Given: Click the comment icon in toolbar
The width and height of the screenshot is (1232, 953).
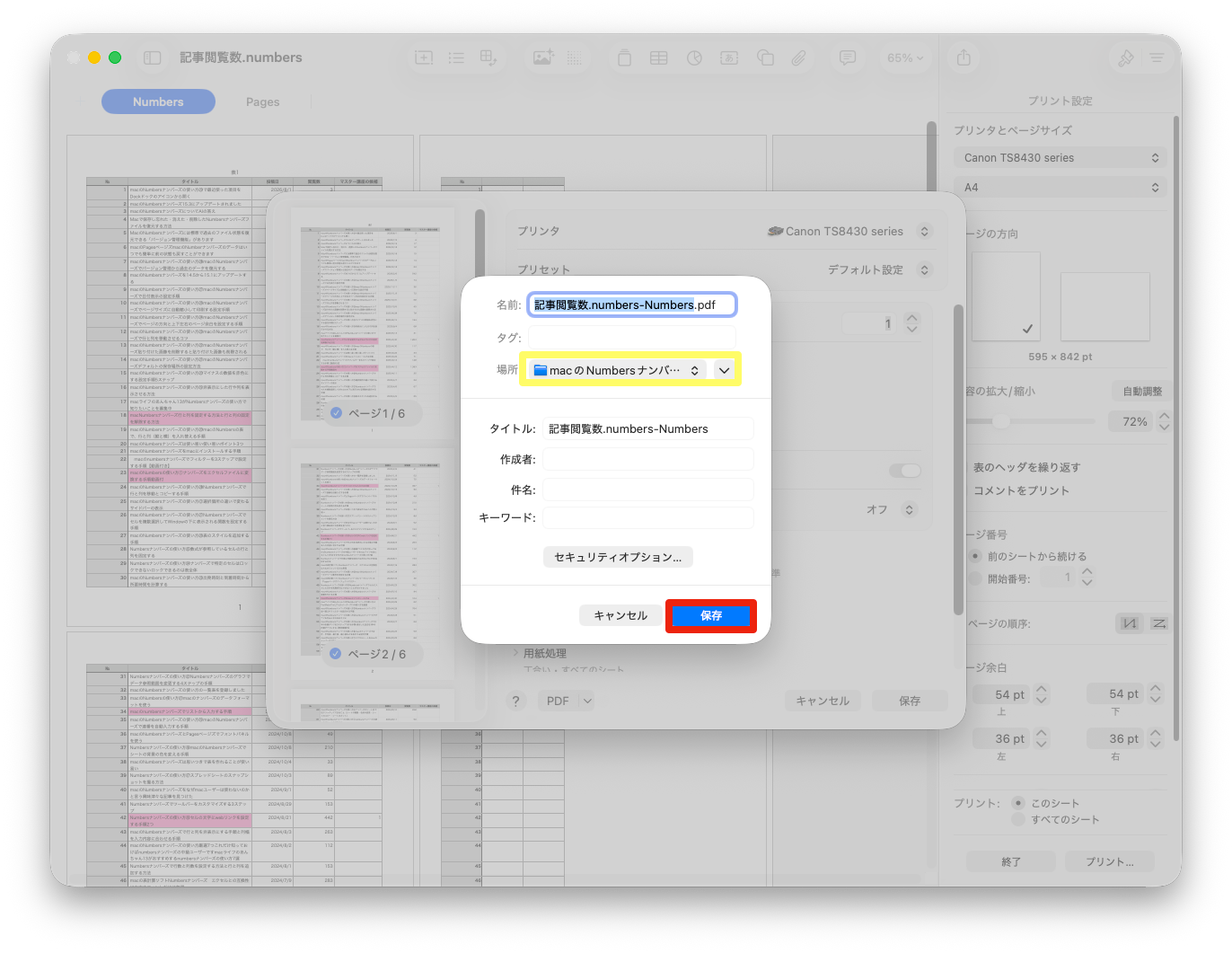Looking at the screenshot, I should coord(848,57).
